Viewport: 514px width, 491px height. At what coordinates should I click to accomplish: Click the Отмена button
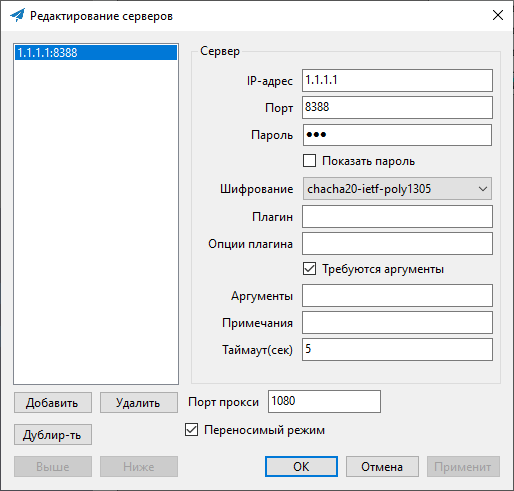click(382, 466)
